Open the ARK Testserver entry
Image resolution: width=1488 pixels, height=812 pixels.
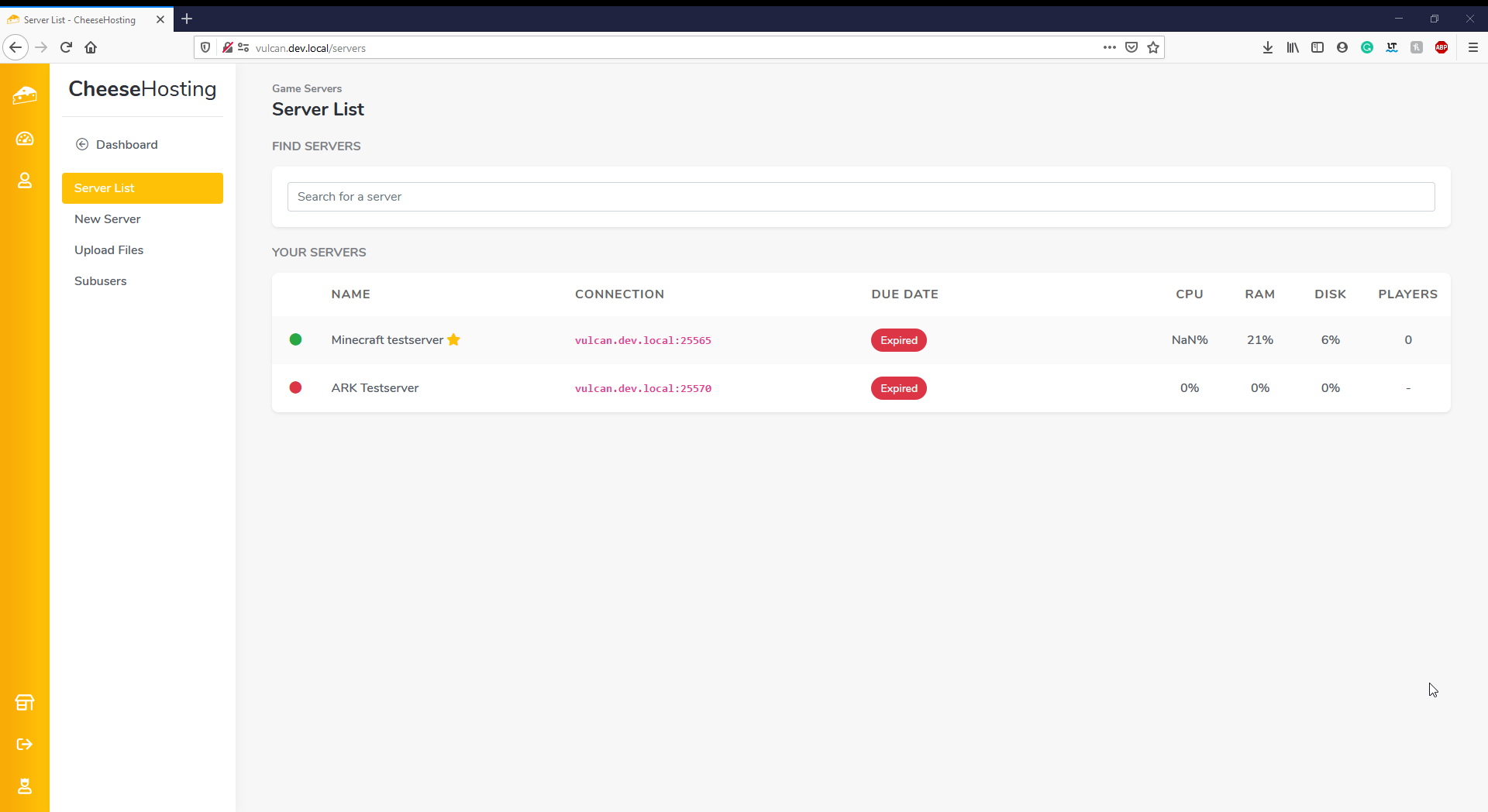[375, 388]
